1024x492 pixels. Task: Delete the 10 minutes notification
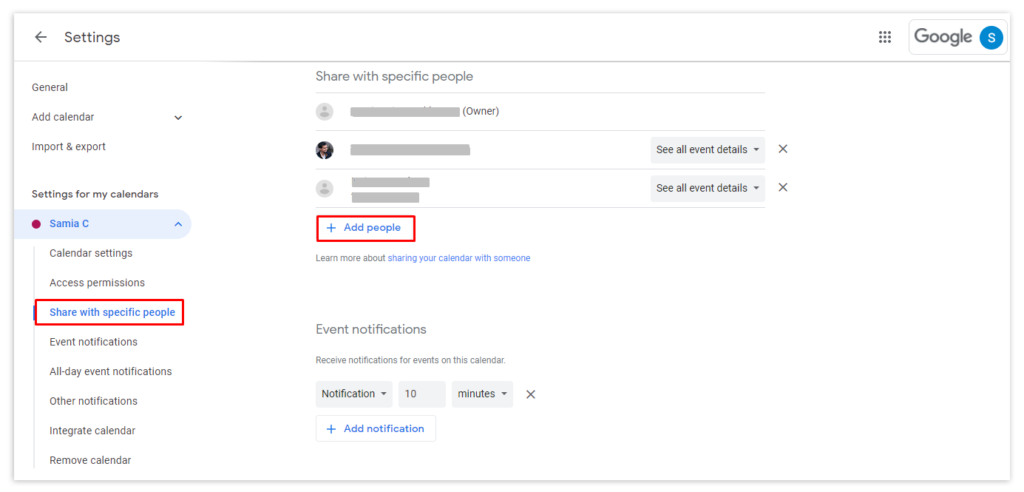(531, 394)
